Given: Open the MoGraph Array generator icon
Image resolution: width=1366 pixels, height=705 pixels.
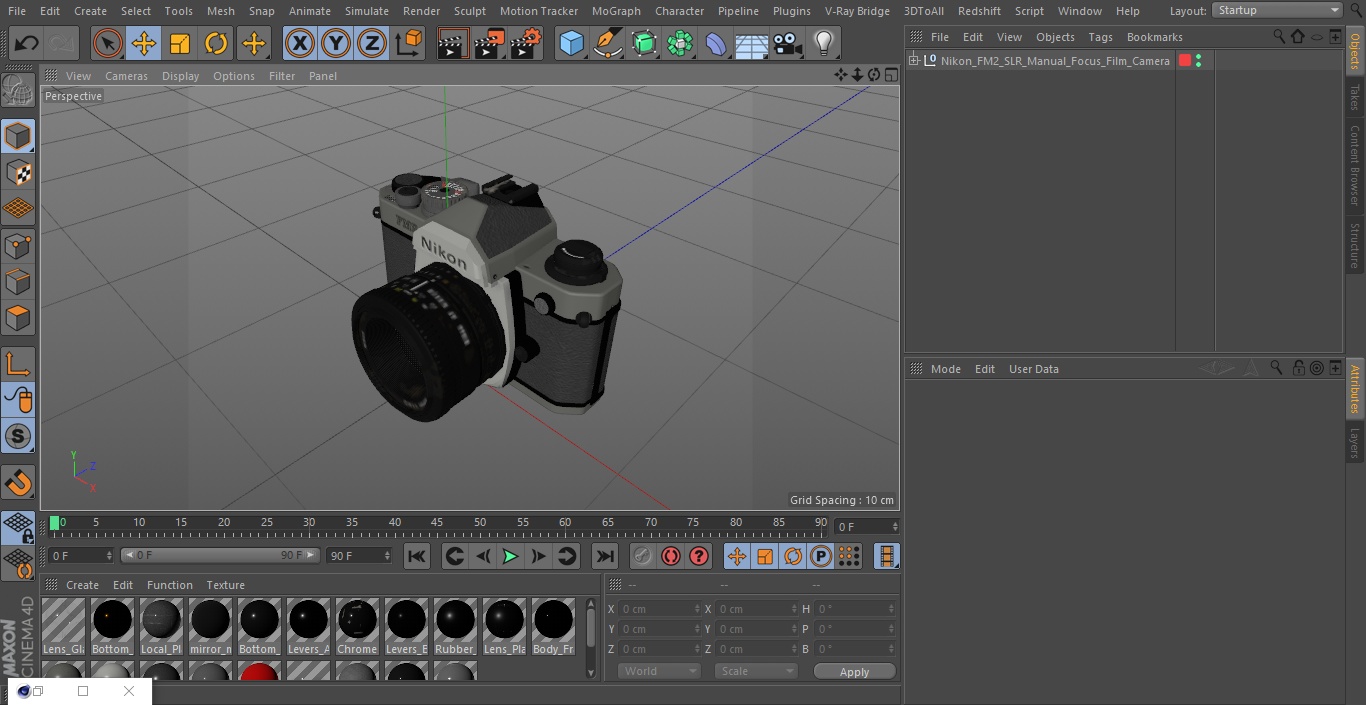Looking at the screenshot, I should click(x=680, y=43).
